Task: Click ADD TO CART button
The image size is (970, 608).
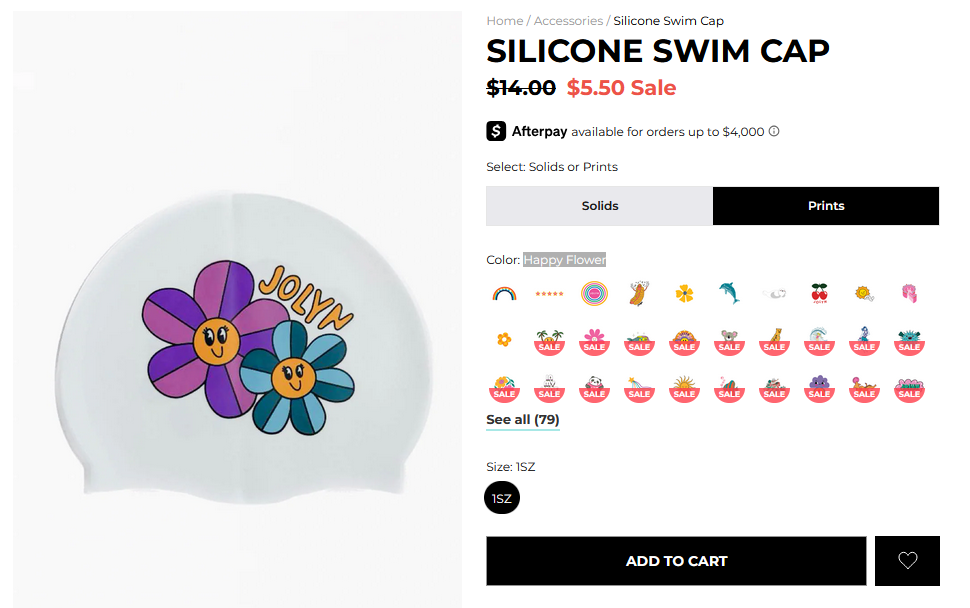Action: click(x=676, y=561)
